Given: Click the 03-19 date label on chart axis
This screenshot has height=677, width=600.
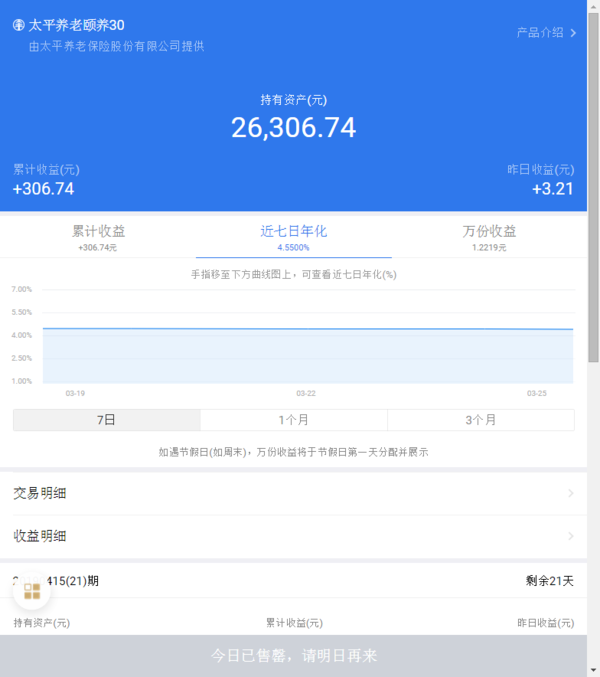Looking at the screenshot, I should [75, 393].
